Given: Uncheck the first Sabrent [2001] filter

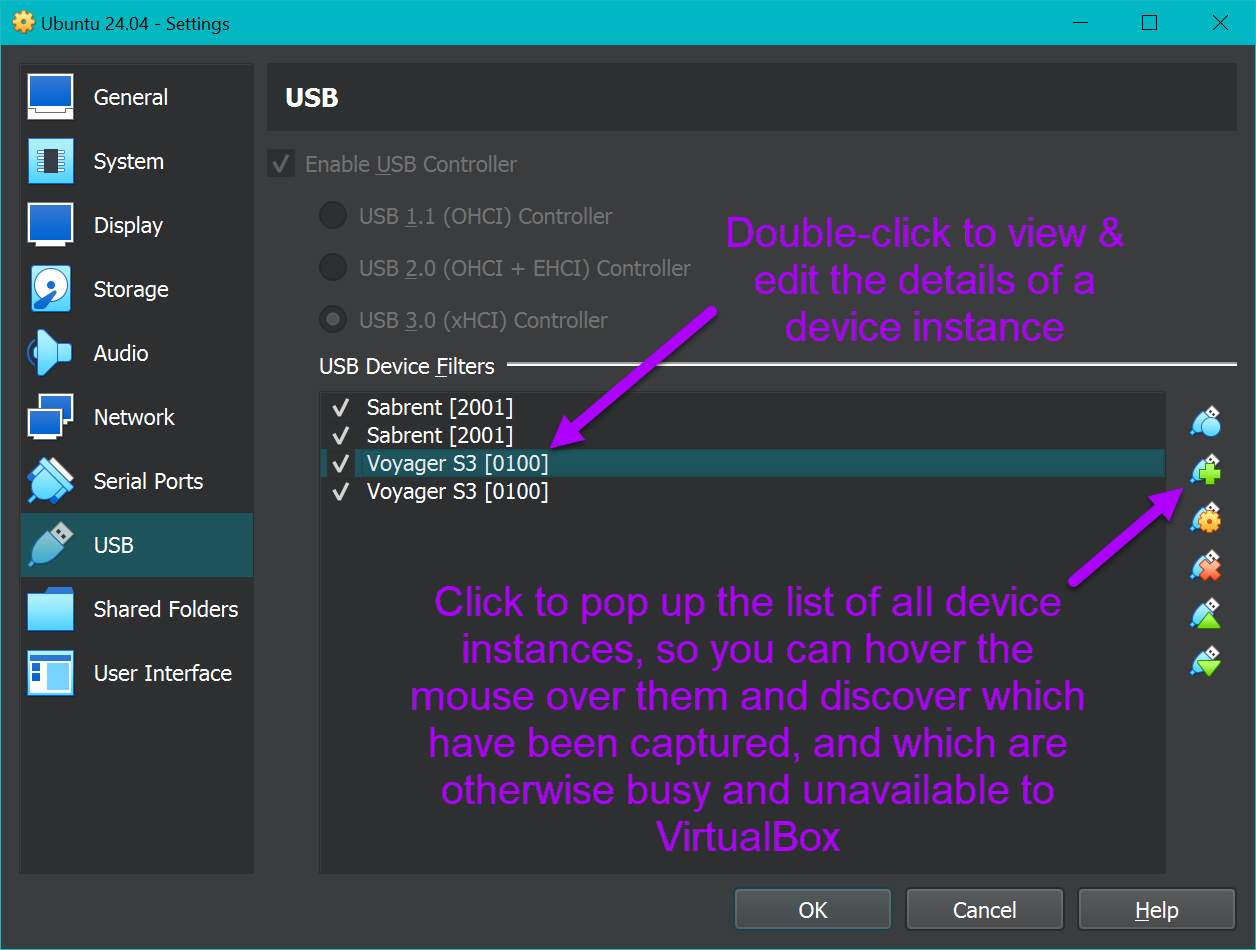Looking at the screenshot, I should pos(341,408).
